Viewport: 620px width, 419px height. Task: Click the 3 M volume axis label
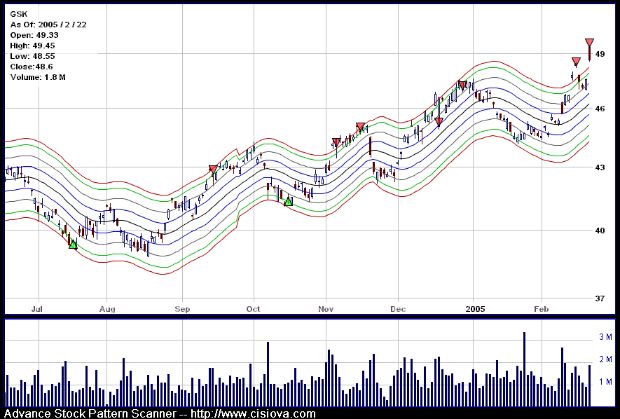pyautogui.click(x=606, y=337)
